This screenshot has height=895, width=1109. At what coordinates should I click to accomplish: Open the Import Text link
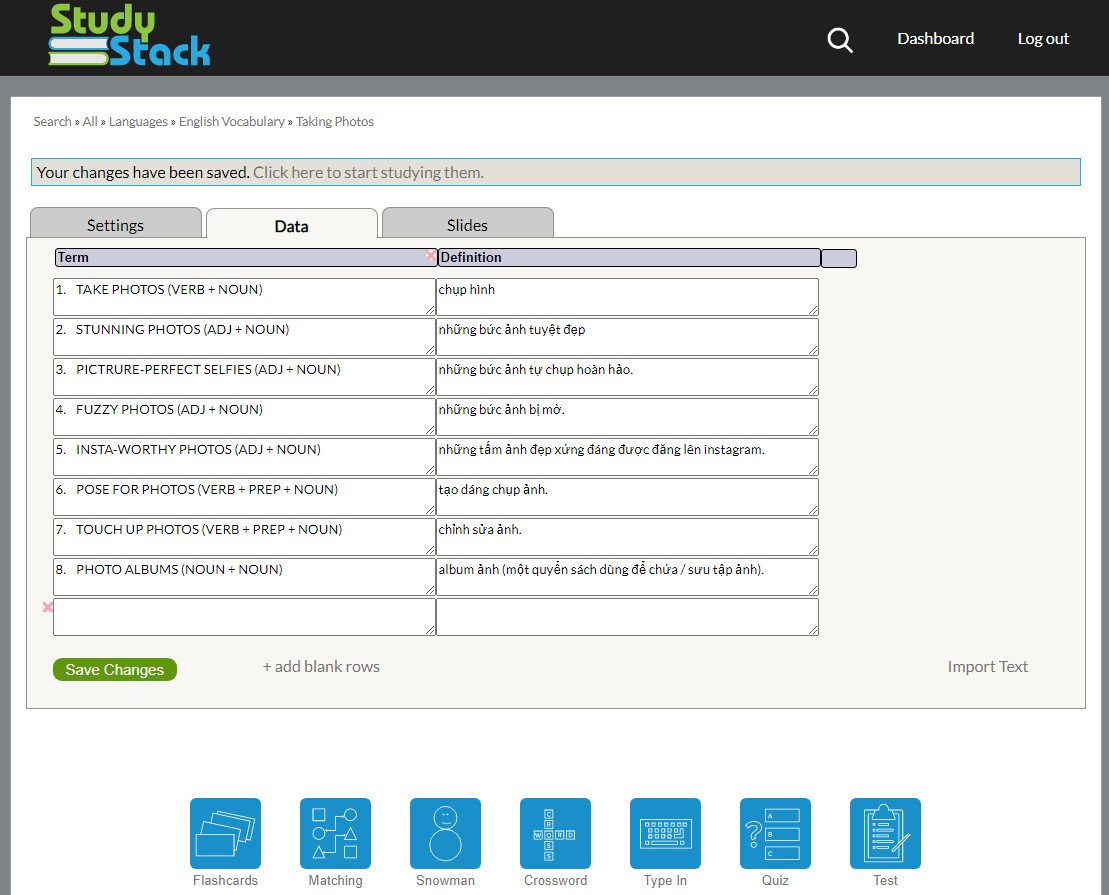(x=987, y=666)
